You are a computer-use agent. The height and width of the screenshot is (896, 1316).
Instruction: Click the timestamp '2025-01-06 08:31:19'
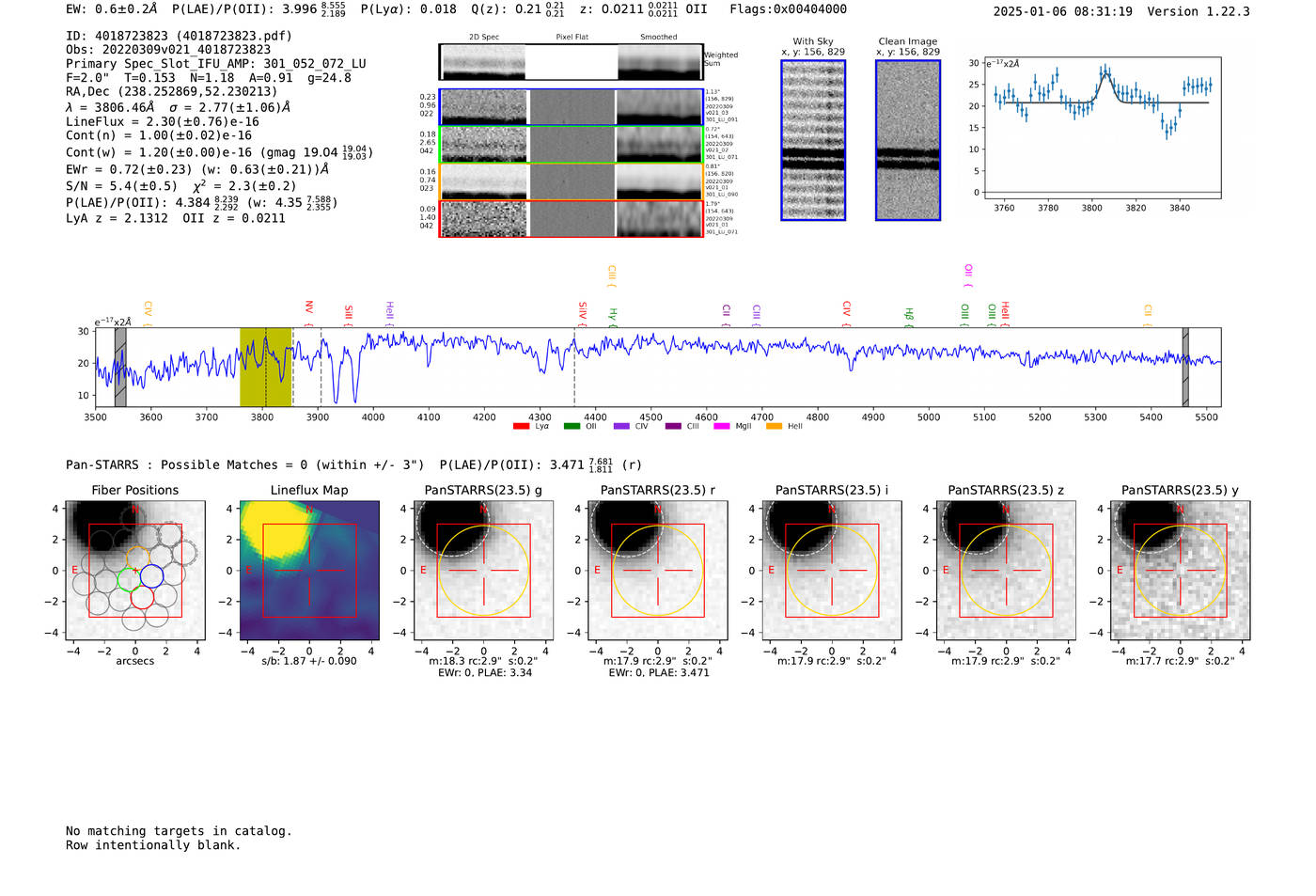[x=1063, y=12]
